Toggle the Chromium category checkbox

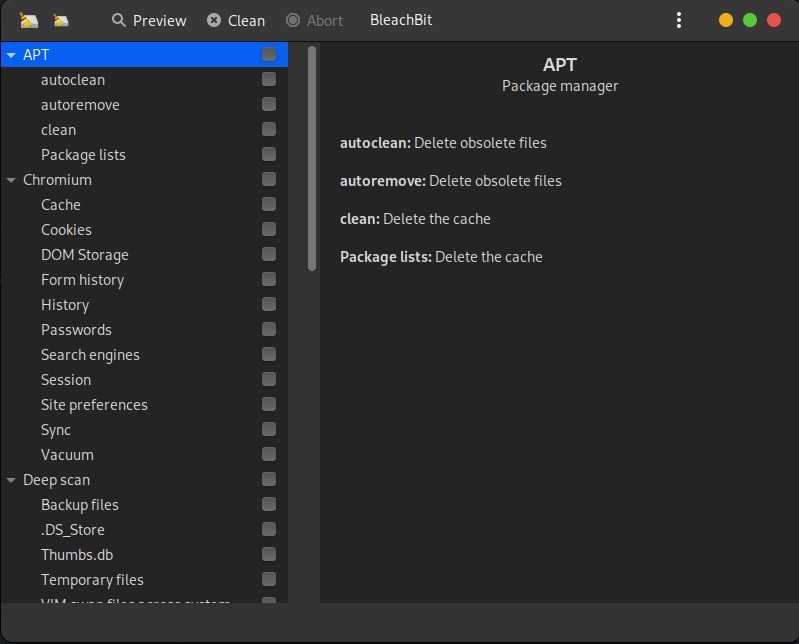pos(269,179)
